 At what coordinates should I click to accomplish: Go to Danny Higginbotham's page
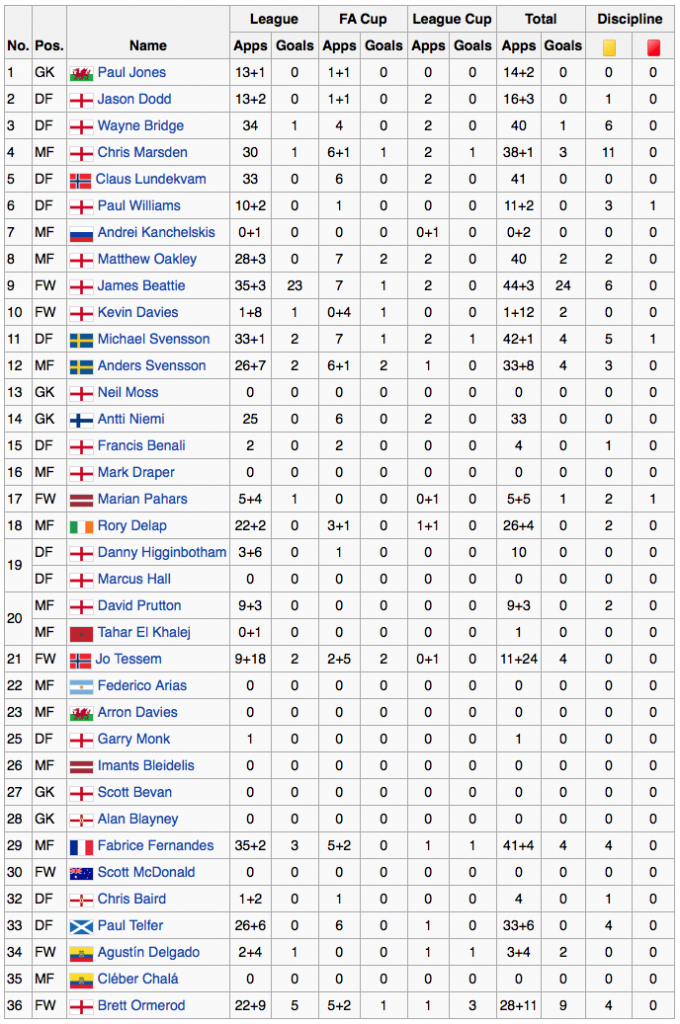point(162,553)
